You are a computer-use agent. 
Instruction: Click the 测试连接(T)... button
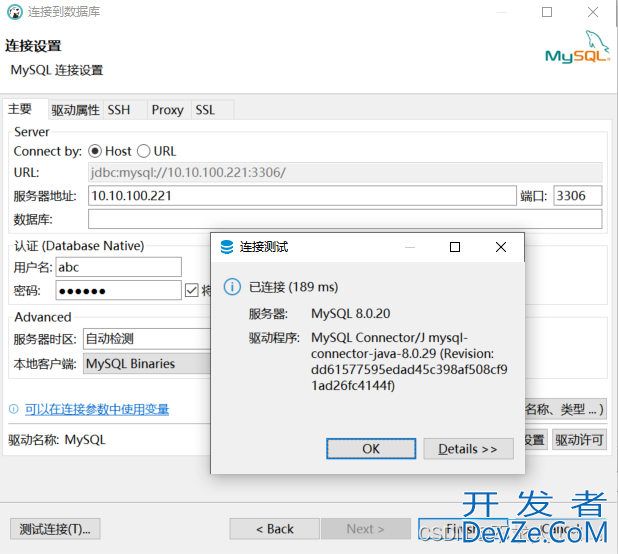click(55, 529)
